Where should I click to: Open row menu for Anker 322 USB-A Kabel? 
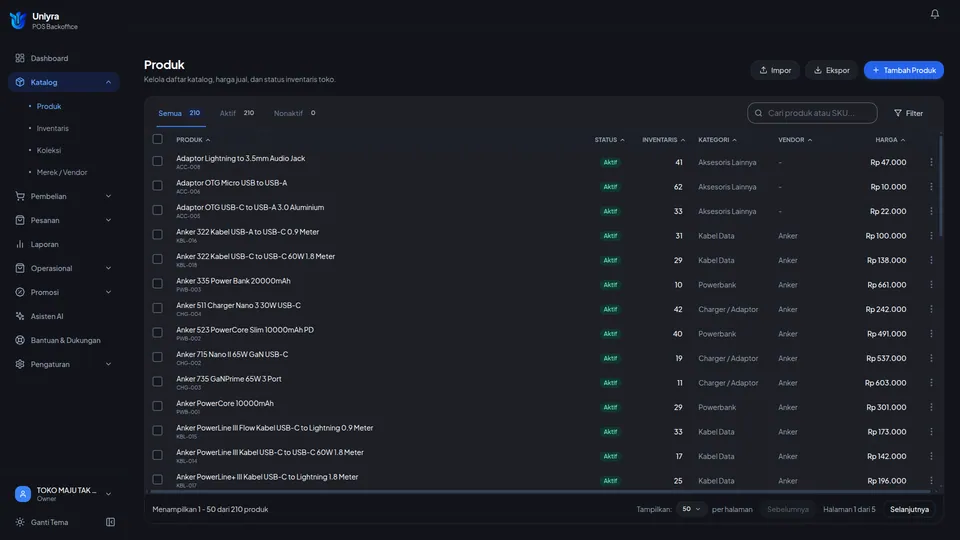click(x=931, y=236)
